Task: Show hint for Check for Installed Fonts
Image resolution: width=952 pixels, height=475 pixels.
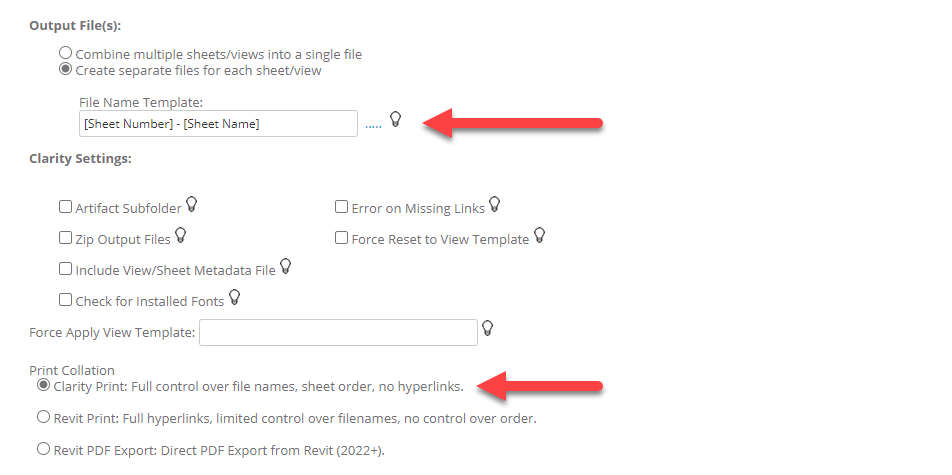Action: click(x=235, y=297)
